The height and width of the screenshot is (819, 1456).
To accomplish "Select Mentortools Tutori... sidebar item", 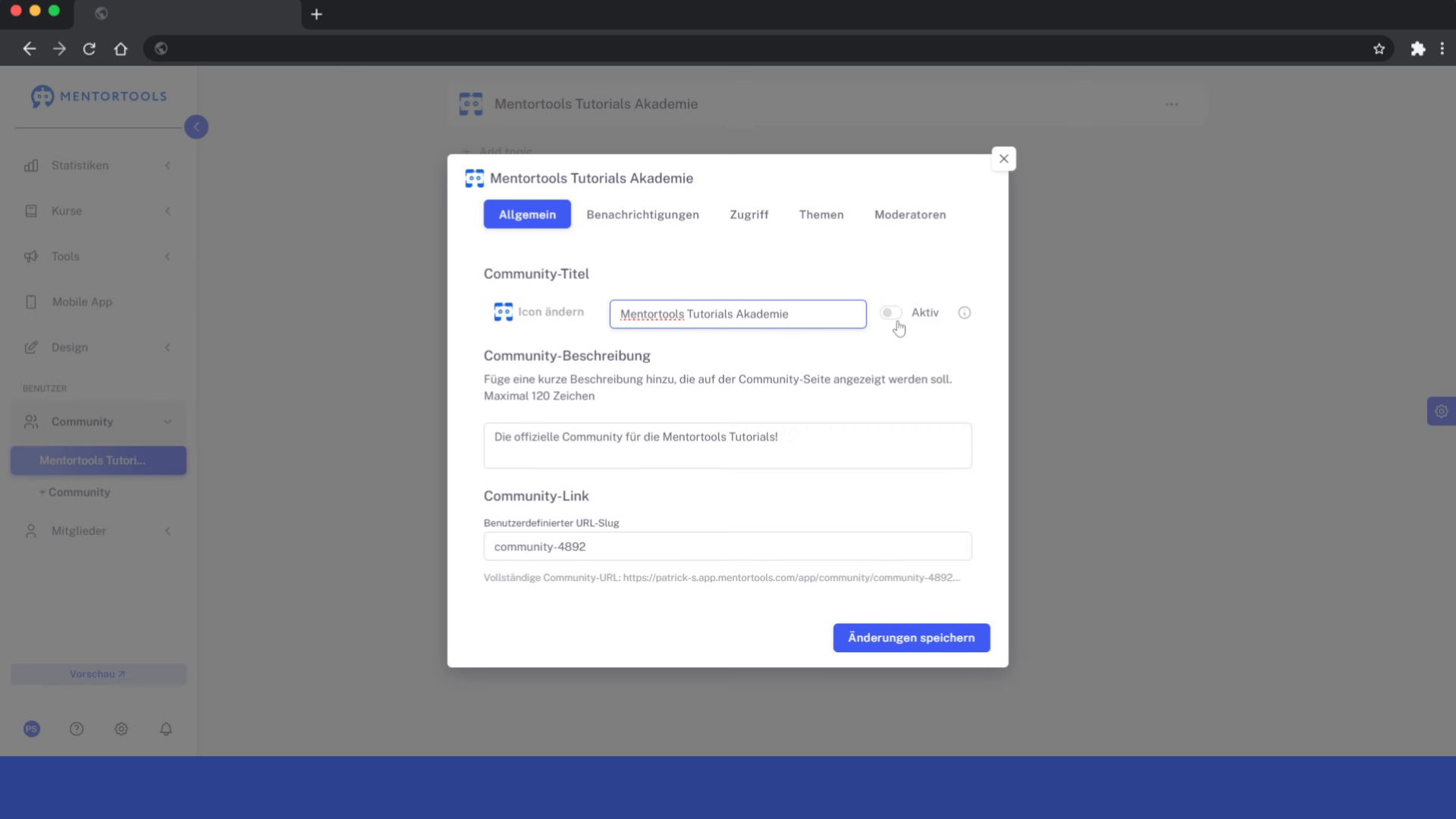I will 99,460.
